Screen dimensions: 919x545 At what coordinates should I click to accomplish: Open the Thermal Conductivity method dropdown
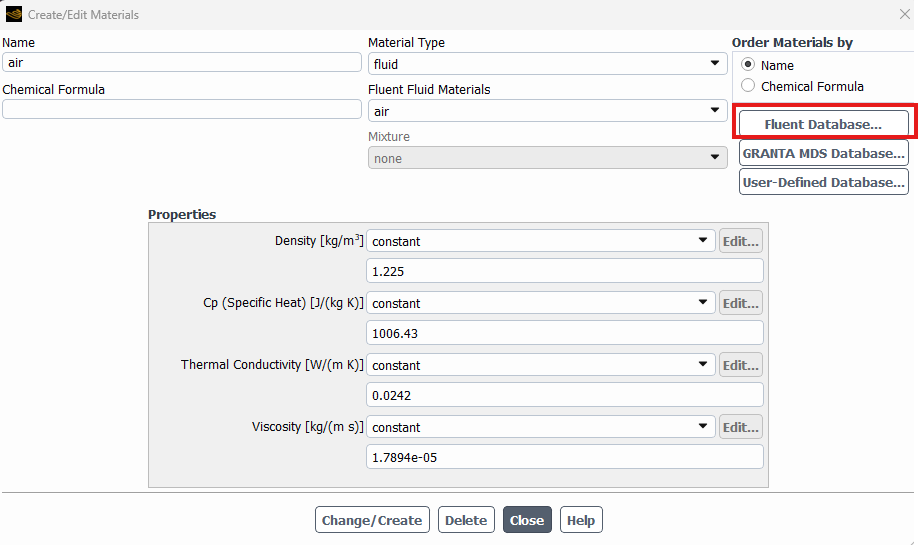click(540, 365)
